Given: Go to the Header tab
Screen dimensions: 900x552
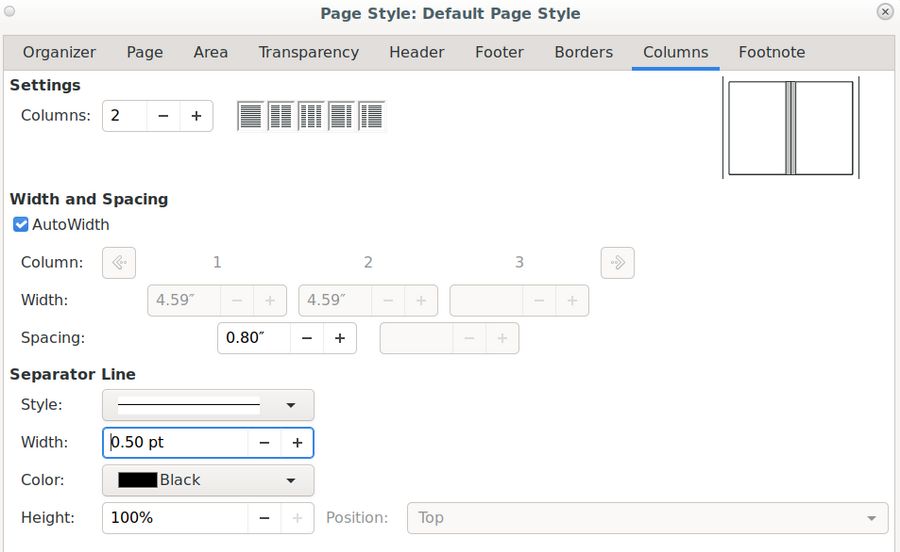Looking at the screenshot, I should click(x=416, y=53).
